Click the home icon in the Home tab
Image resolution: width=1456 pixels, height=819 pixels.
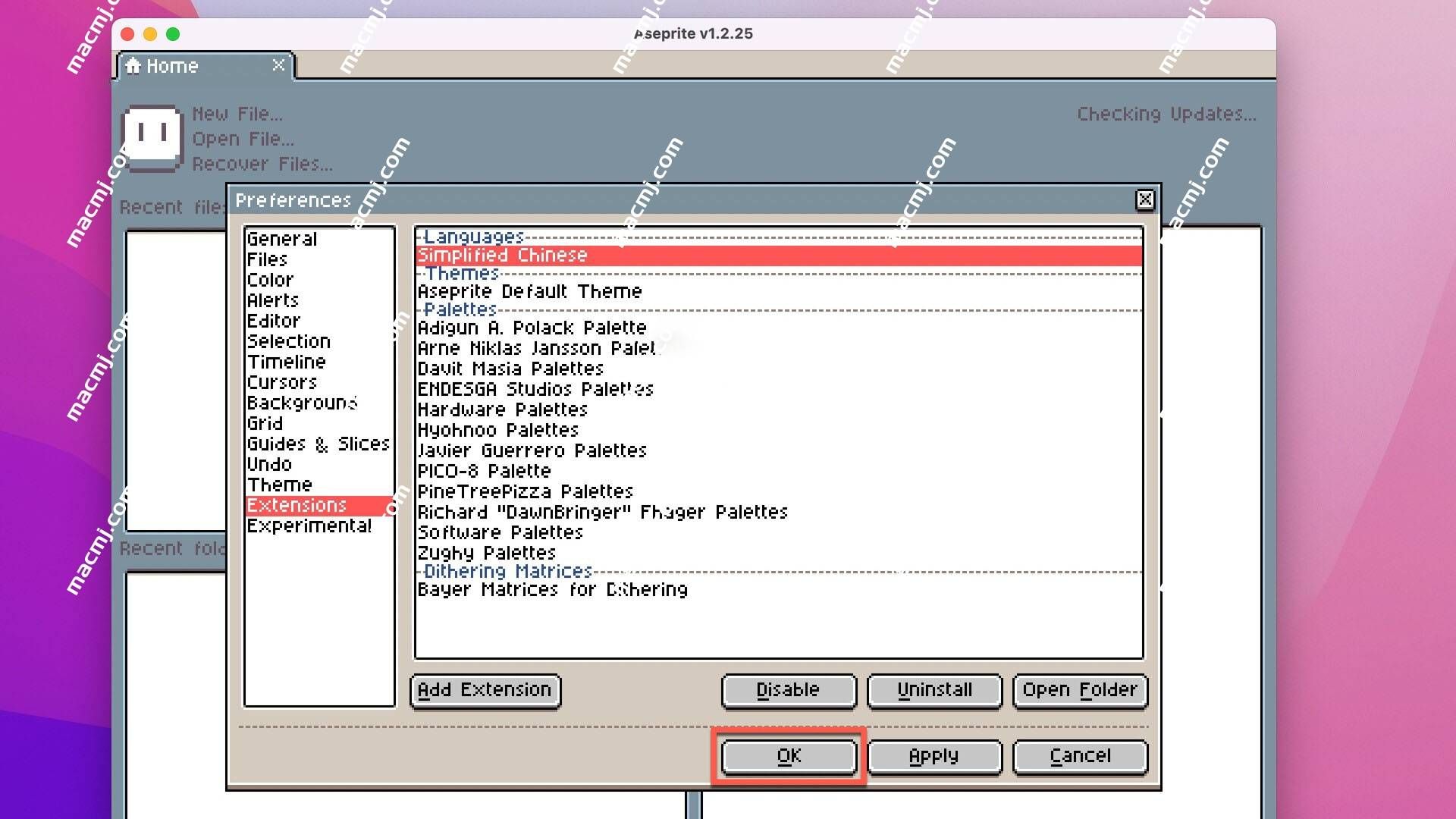(133, 66)
